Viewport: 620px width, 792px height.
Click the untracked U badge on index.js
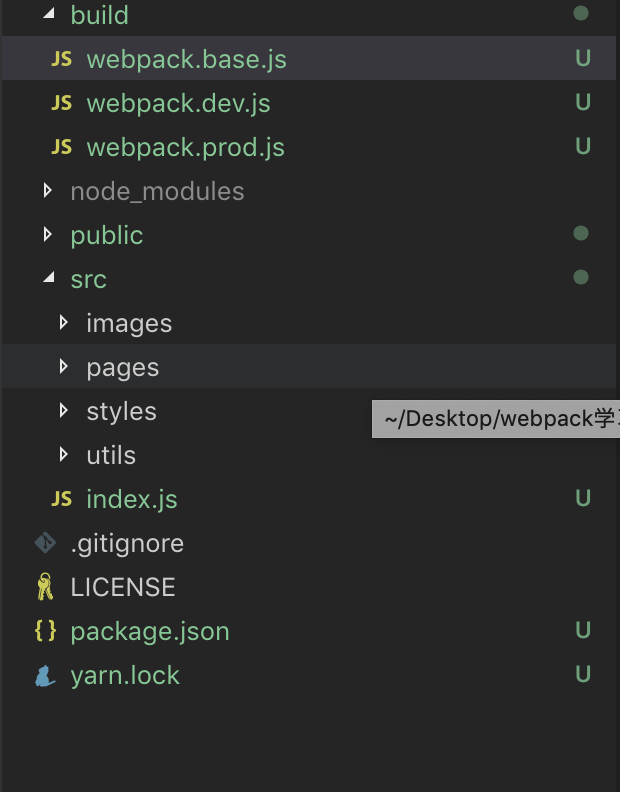click(x=582, y=498)
